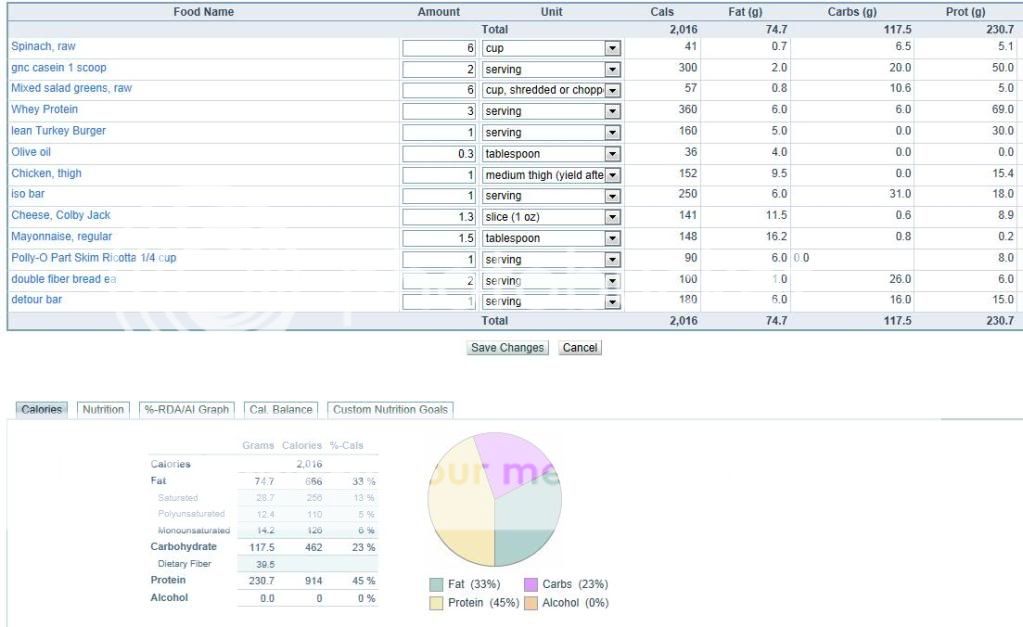The width and height of the screenshot is (1023, 627).
Task: Open the Mayonnaise, regular link
Action: click(61, 237)
